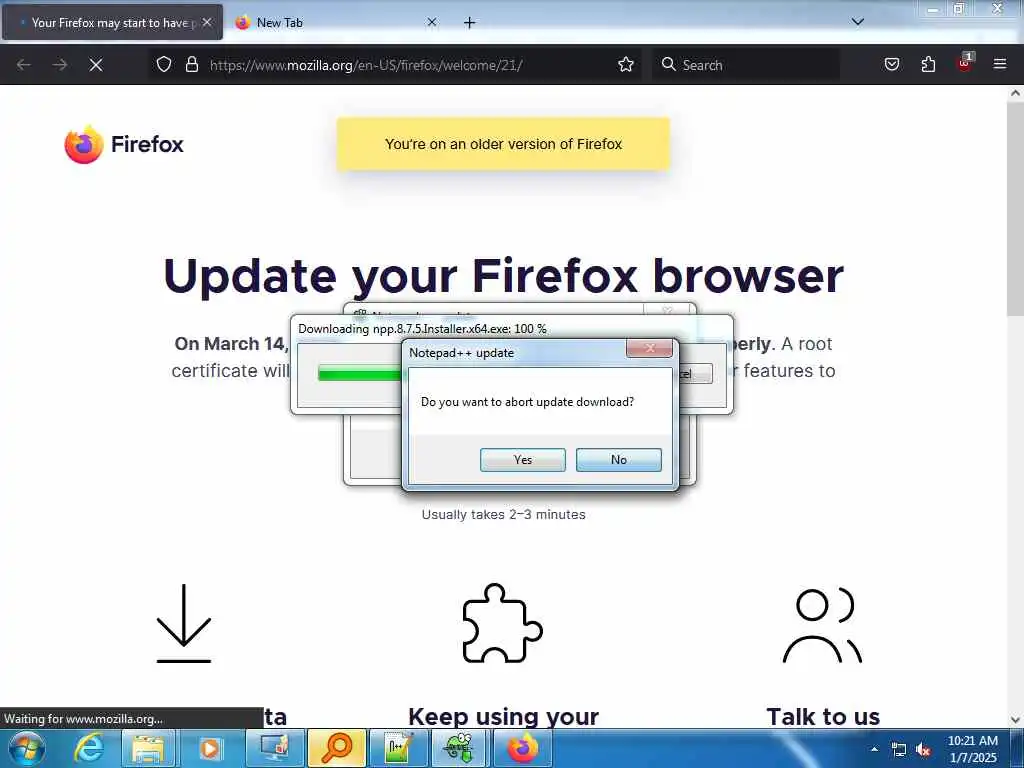
Task: Click 'Downloading npp.8.7.5.Installer.x64.exe' title
Action: click(423, 328)
